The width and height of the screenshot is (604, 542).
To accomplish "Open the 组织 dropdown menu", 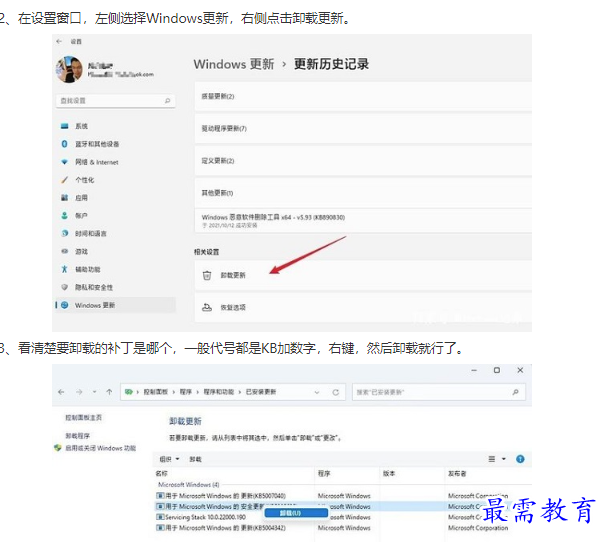I will pyautogui.click(x=169, y=459).
